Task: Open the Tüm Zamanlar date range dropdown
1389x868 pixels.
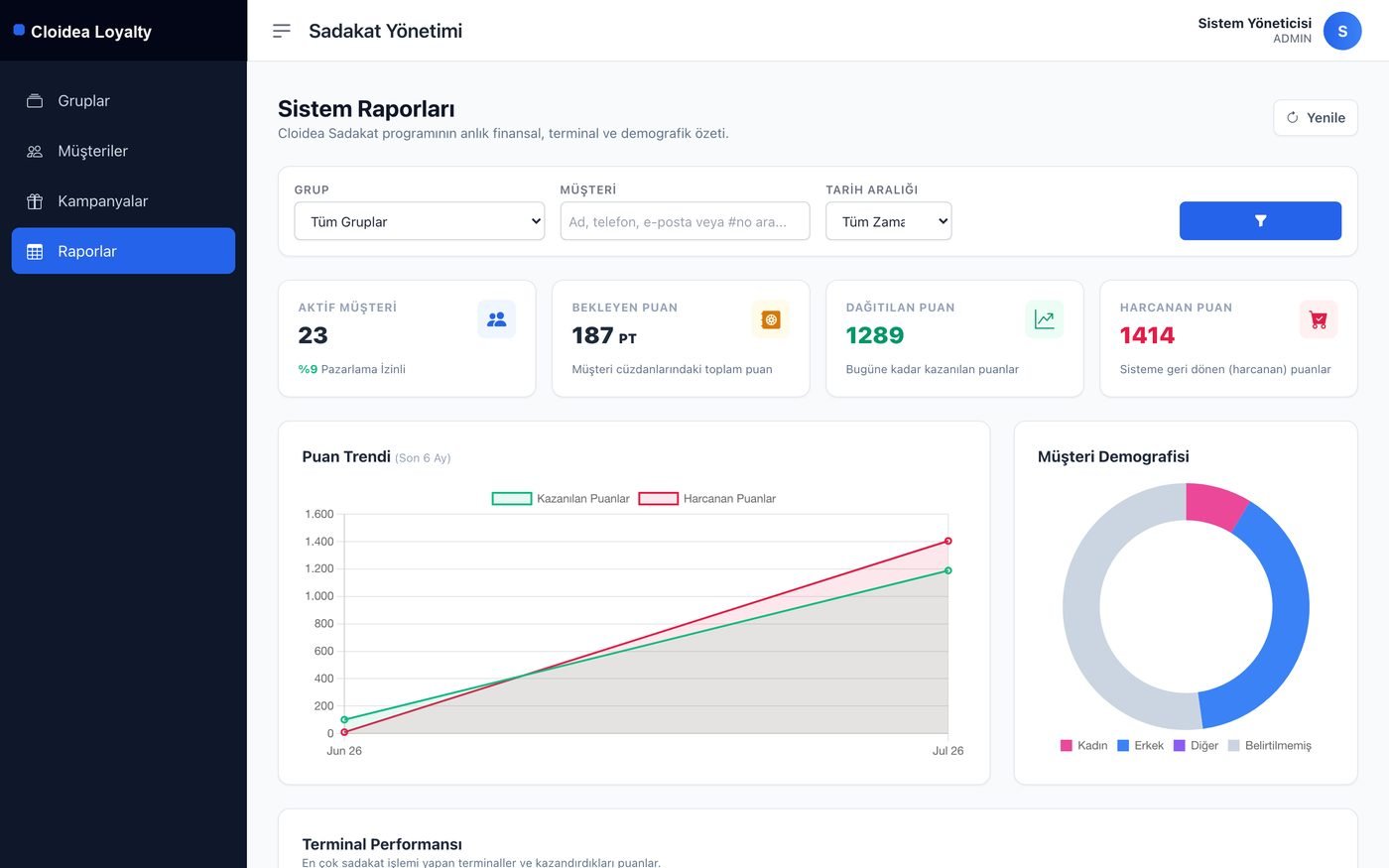Action: click(x=889, y=221)
